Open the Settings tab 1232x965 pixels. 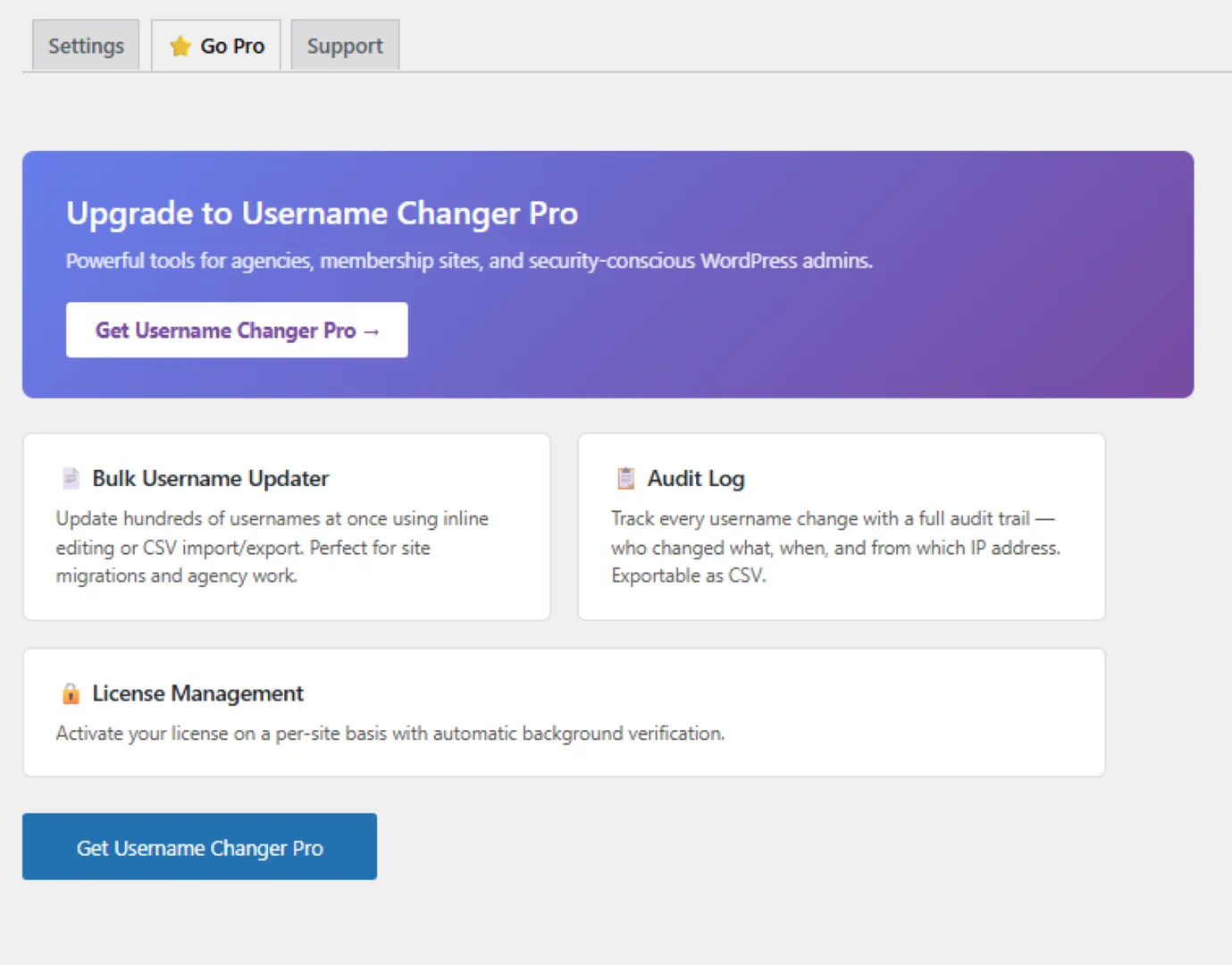86,46
